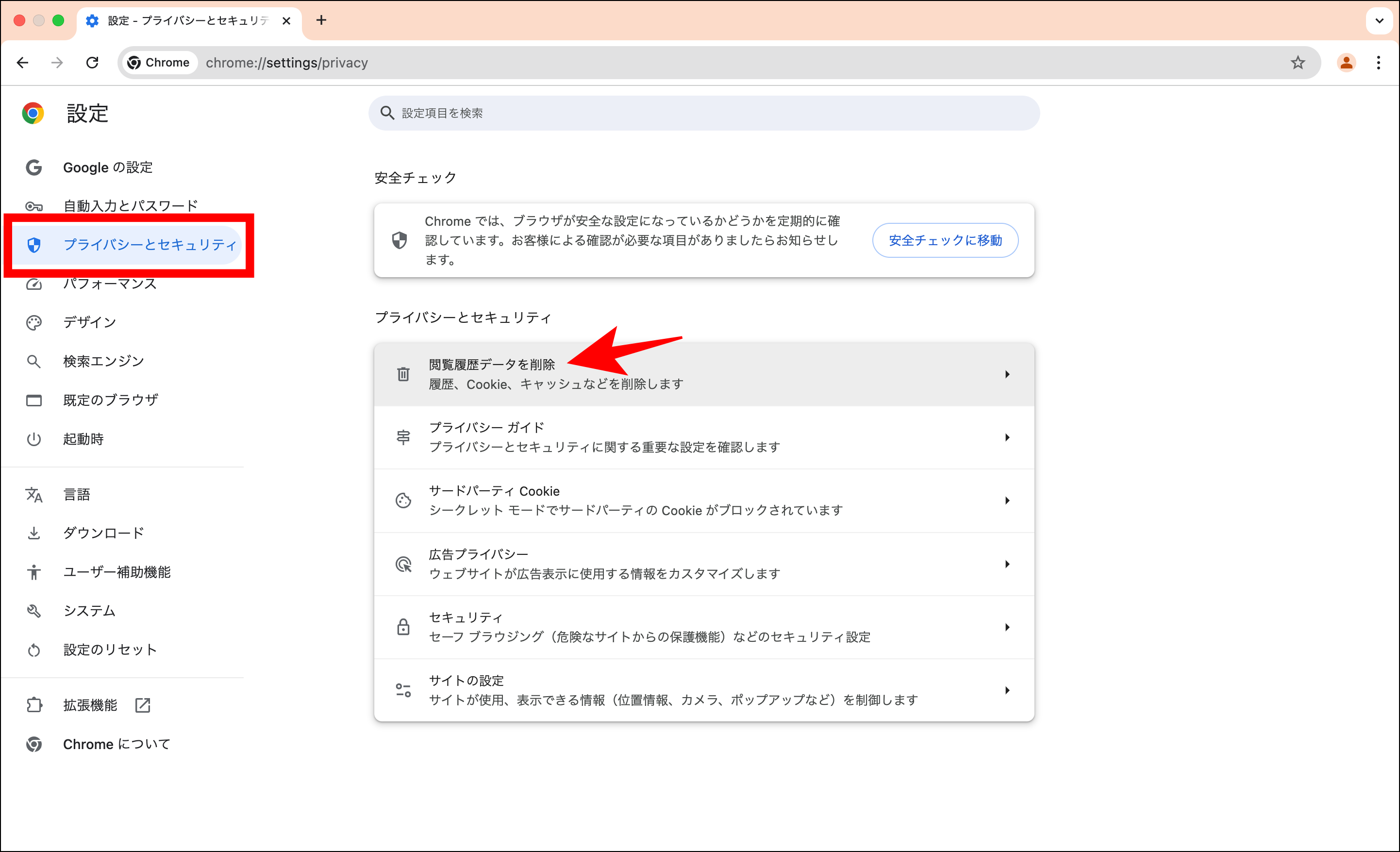Click the sliders icon for サイトの設定
The image size is (1400, 852).
tap(403, 690)
